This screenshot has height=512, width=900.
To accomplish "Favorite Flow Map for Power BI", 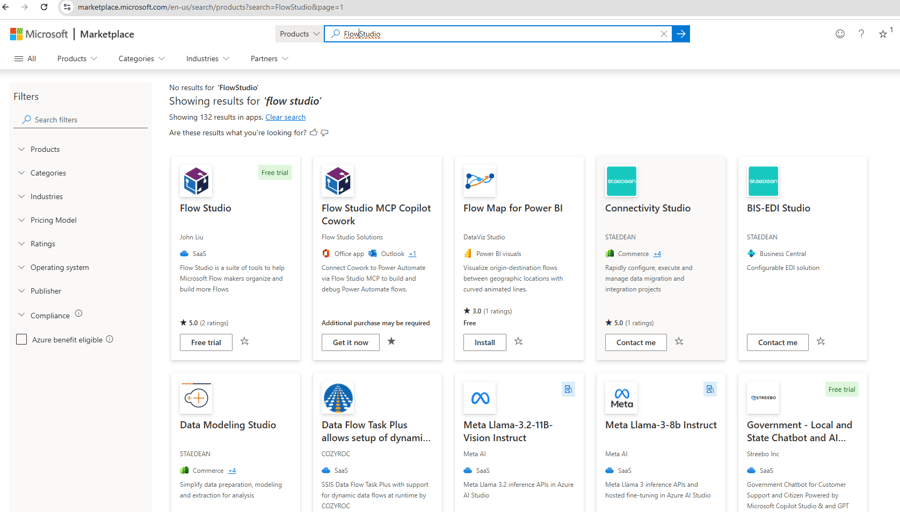I will click(x=518, y=342).
